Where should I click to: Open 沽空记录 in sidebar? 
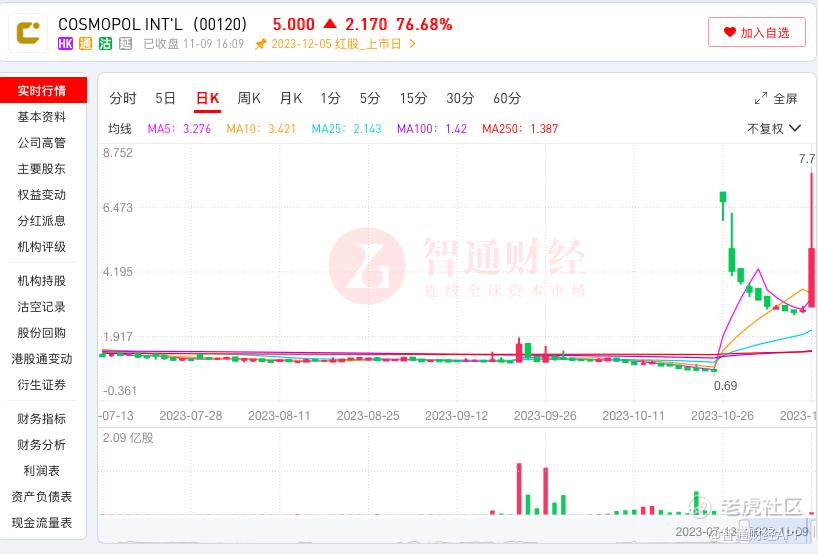[x=42, y=307]
